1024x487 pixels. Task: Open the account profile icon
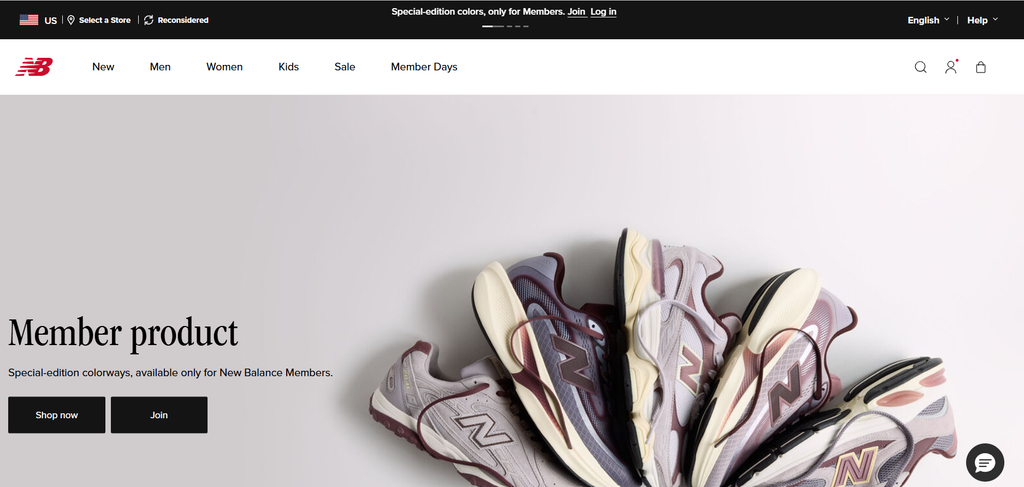tap(951, 67)
